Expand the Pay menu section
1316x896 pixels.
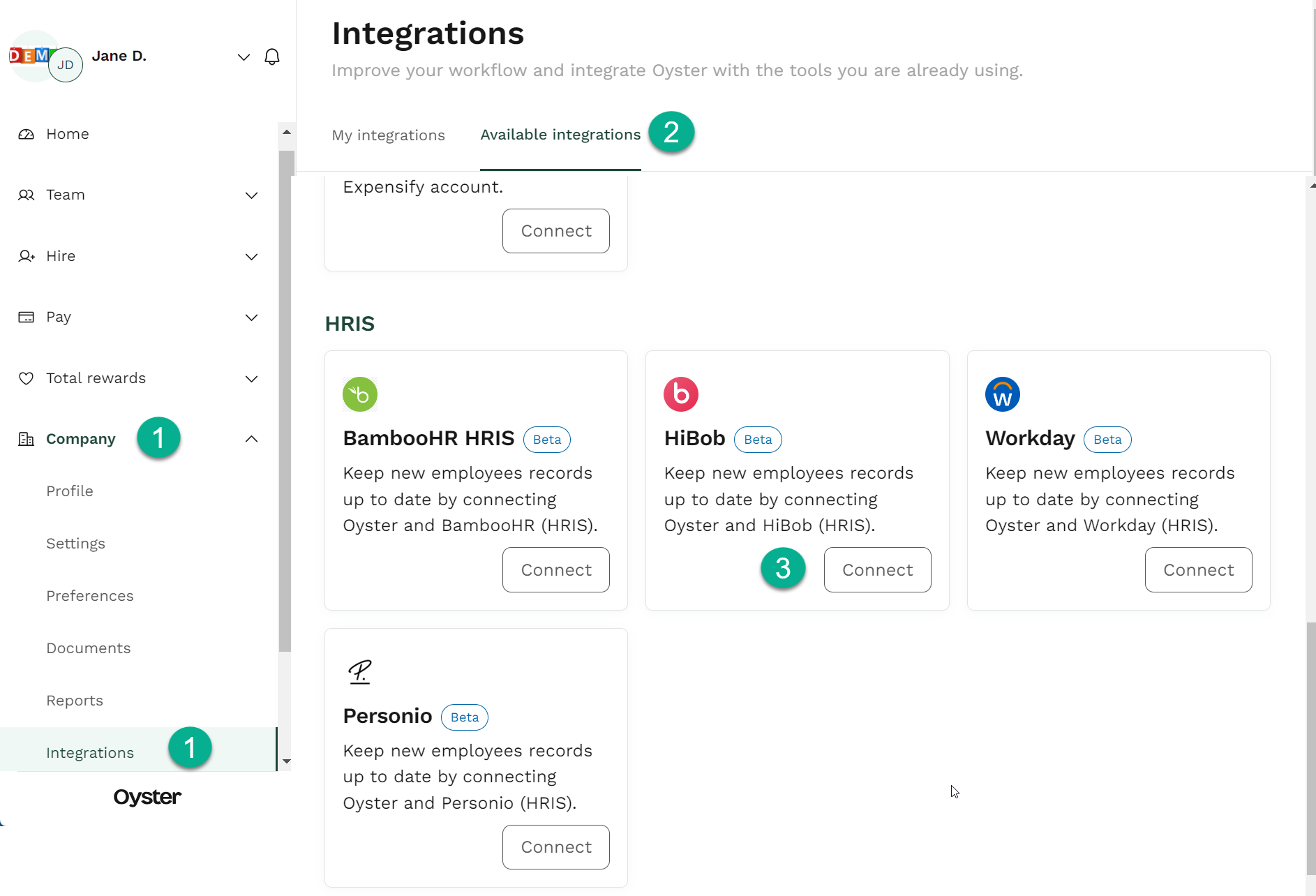pos(252,318)
